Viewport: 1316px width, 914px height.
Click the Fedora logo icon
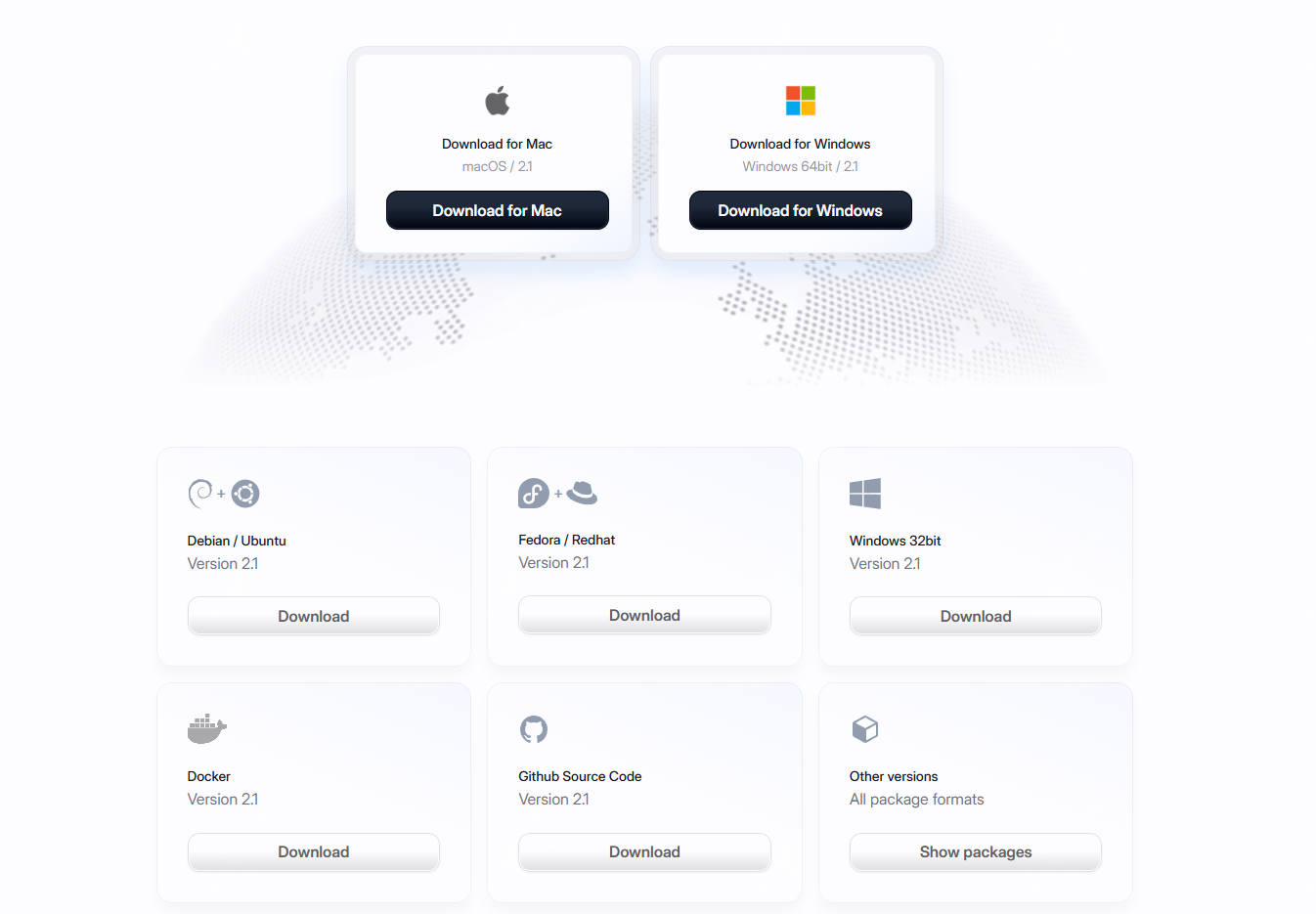click(x=533, y=494)
